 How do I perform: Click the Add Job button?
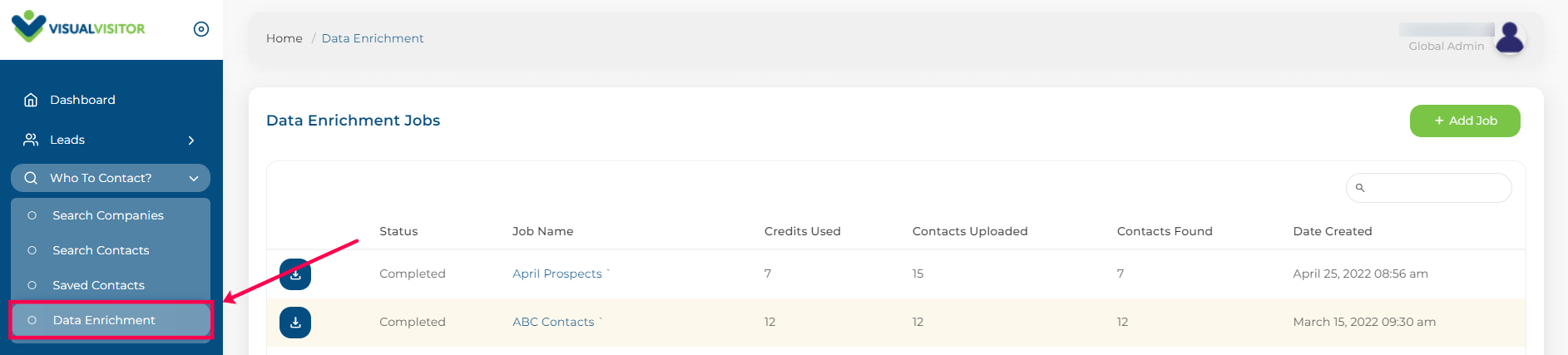coord(1465,121)
